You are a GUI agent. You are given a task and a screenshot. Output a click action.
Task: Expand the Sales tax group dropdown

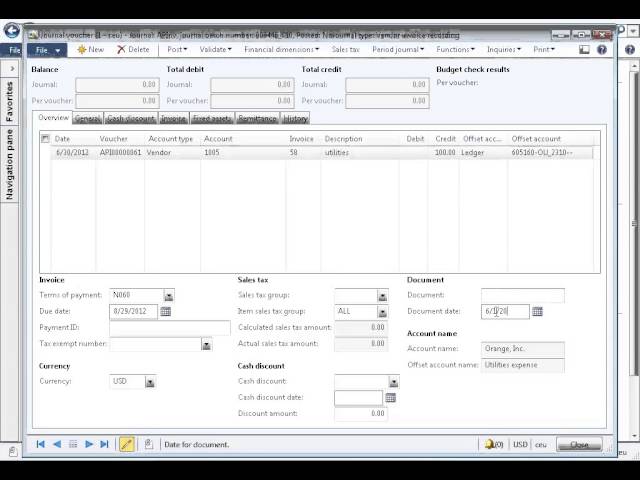(x=382, y=296)
